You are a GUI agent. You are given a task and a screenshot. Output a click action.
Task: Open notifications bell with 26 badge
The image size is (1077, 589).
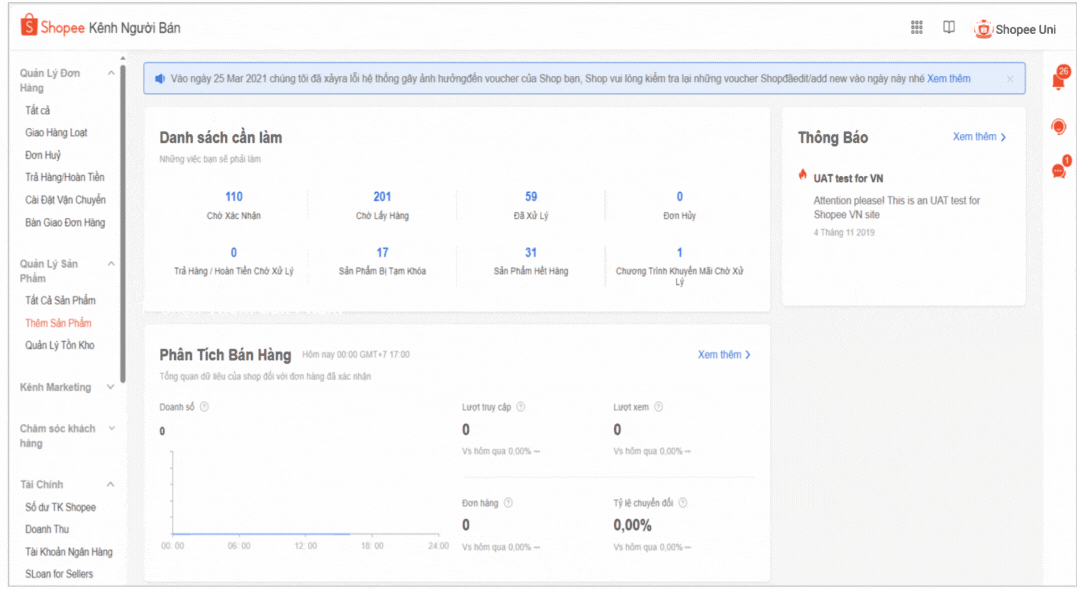[x=1059, y=80]
